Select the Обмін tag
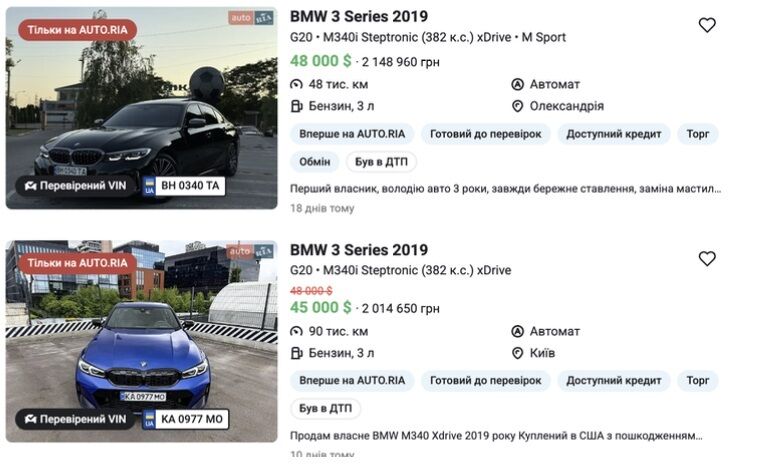The image size is (758, 464). point(315,161)
